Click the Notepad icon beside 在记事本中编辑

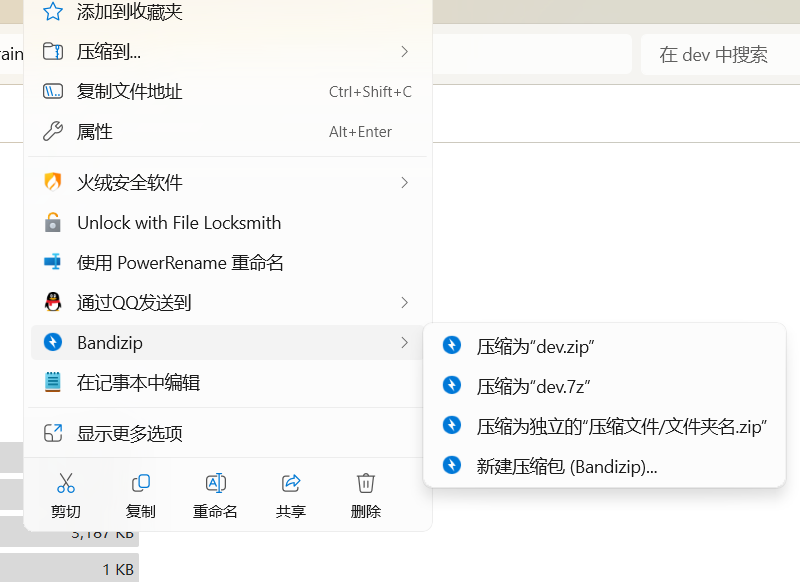coord(53,382)
